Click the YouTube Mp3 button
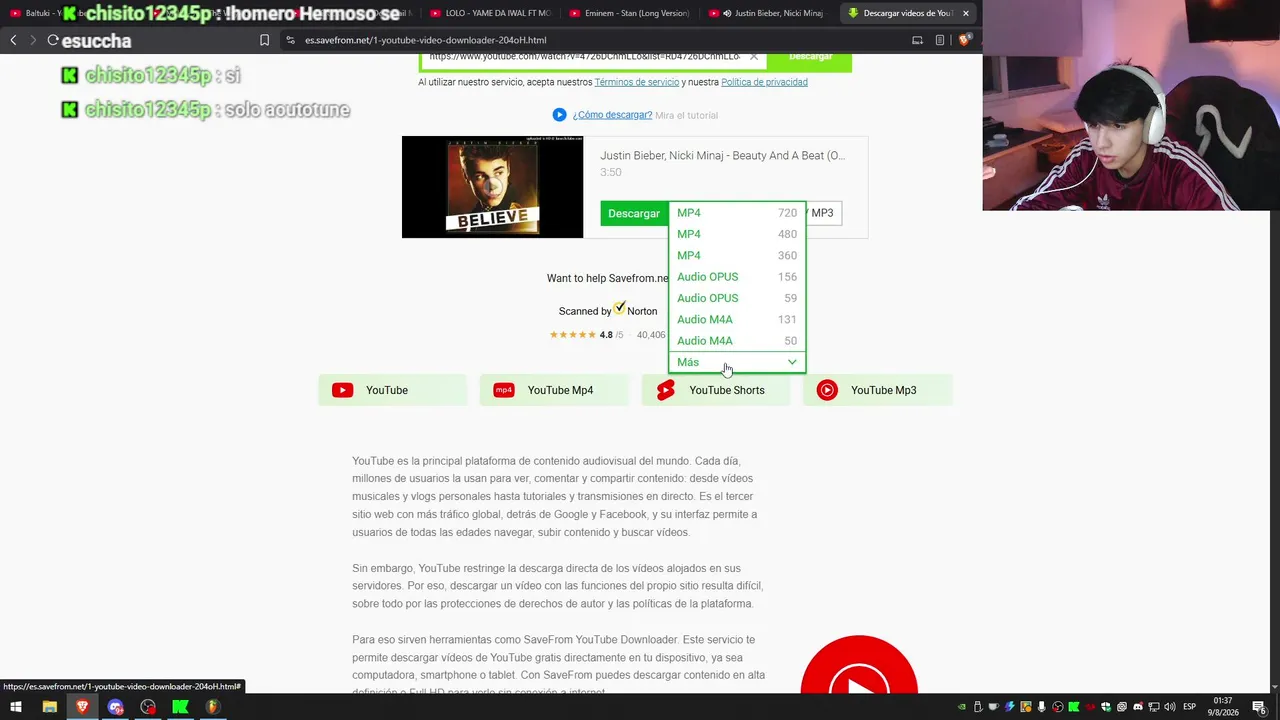Viewport: 1280px width, 720px height. pos(877,390)
